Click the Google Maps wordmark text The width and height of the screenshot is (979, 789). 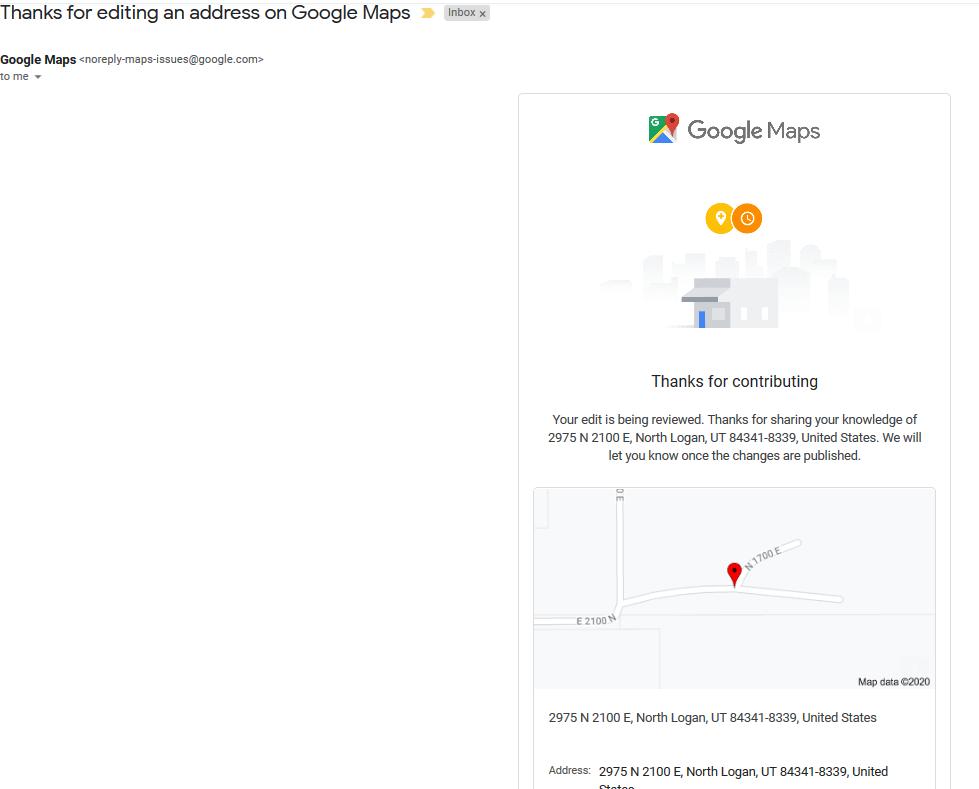click(x=754, y=130)
